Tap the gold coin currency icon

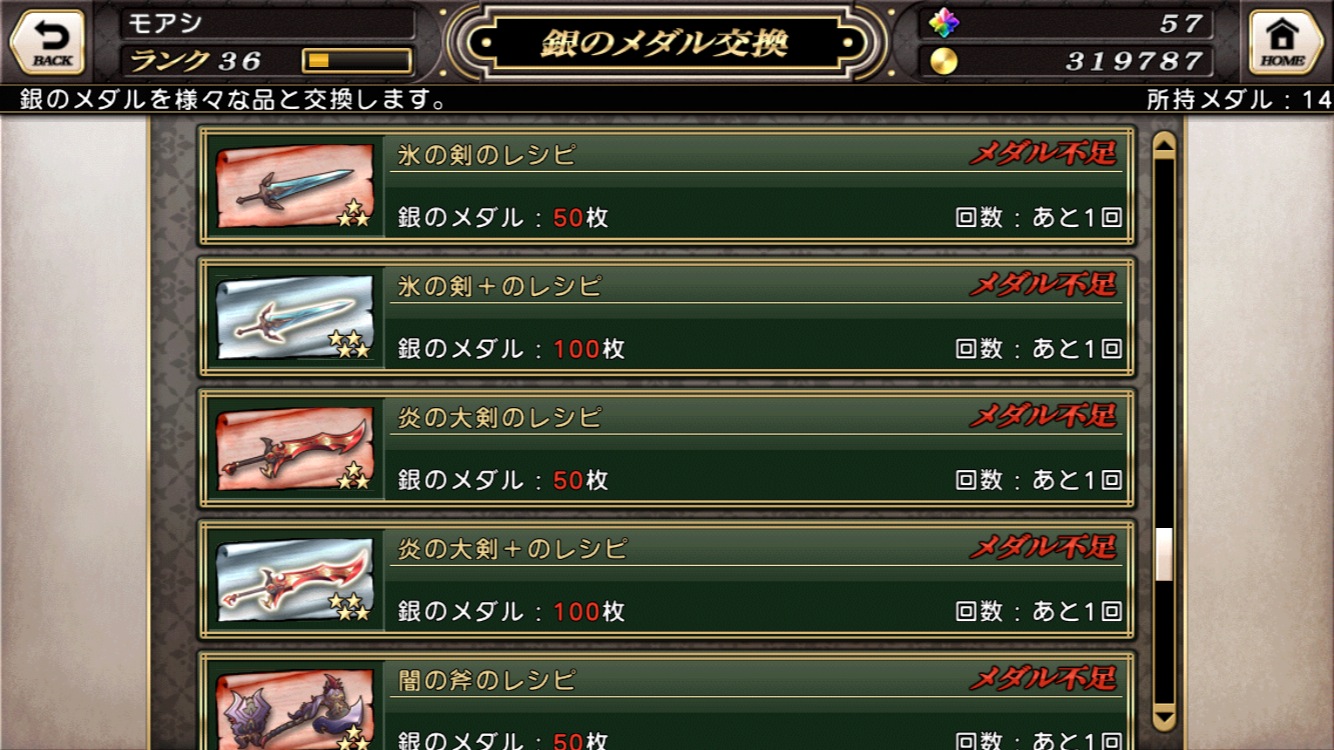pyautogui.click(x=943, y=61)
